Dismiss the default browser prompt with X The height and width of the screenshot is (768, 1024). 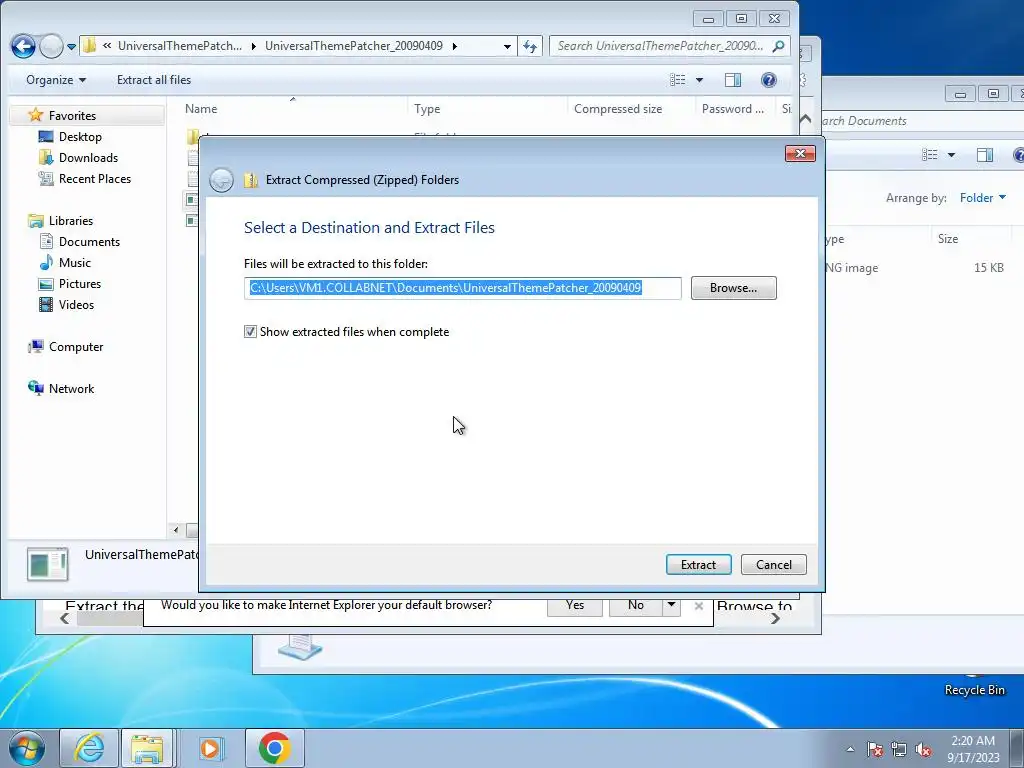click(x=698, y=605)
